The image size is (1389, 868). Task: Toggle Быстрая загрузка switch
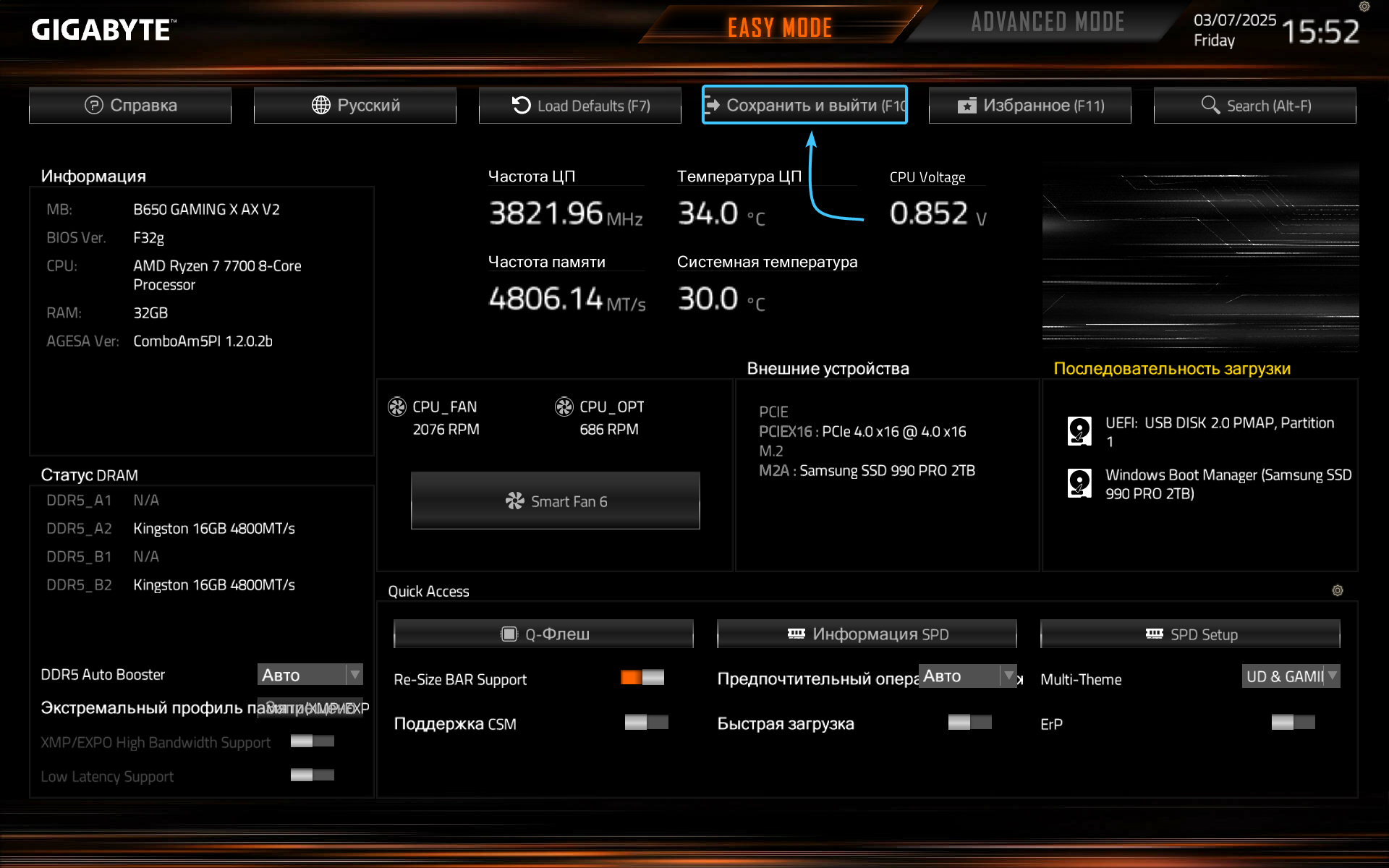(970, 722)
